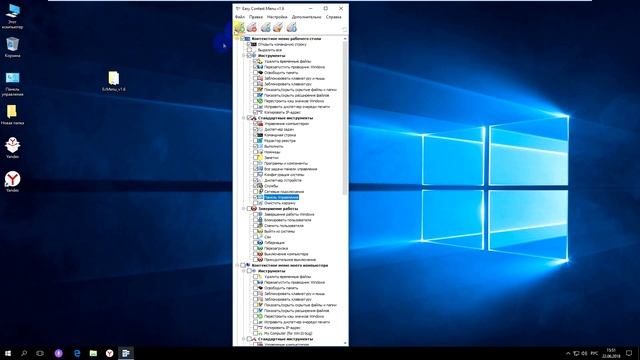Click the taskbar search magnifier icon

24,353
